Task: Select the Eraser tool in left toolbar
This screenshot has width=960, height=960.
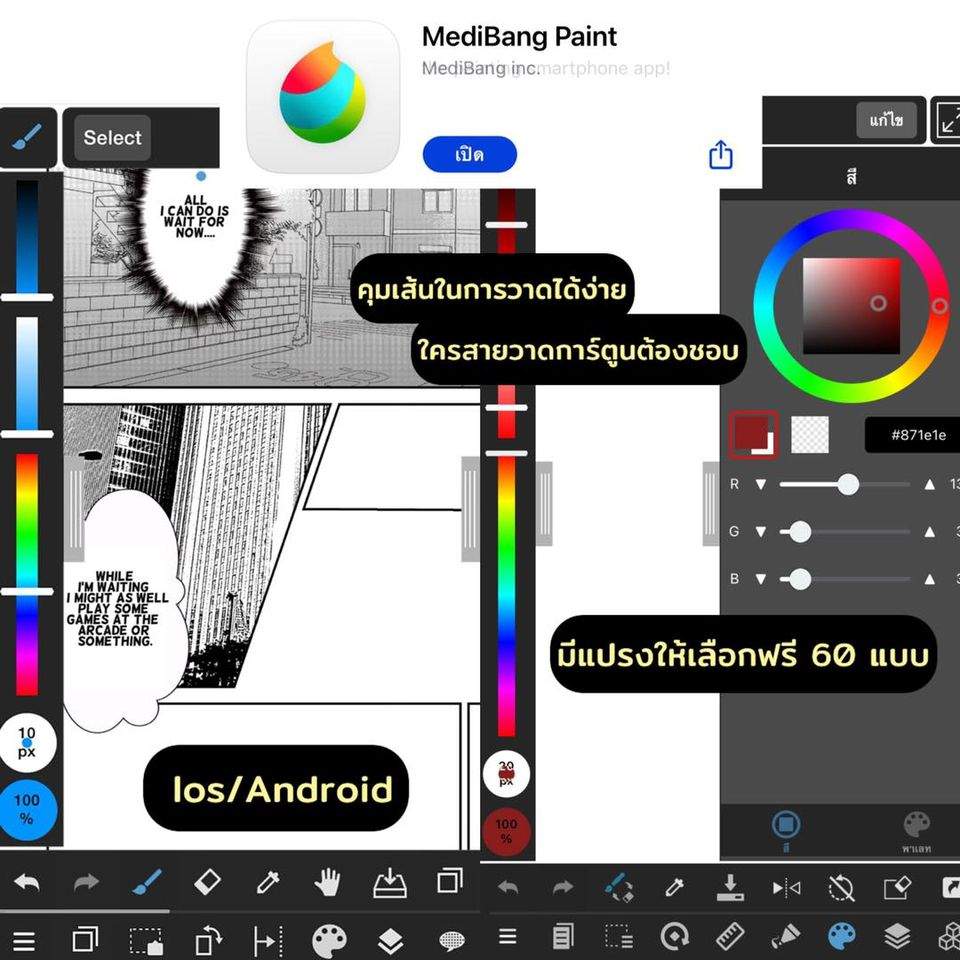Action: click(206, 882)
